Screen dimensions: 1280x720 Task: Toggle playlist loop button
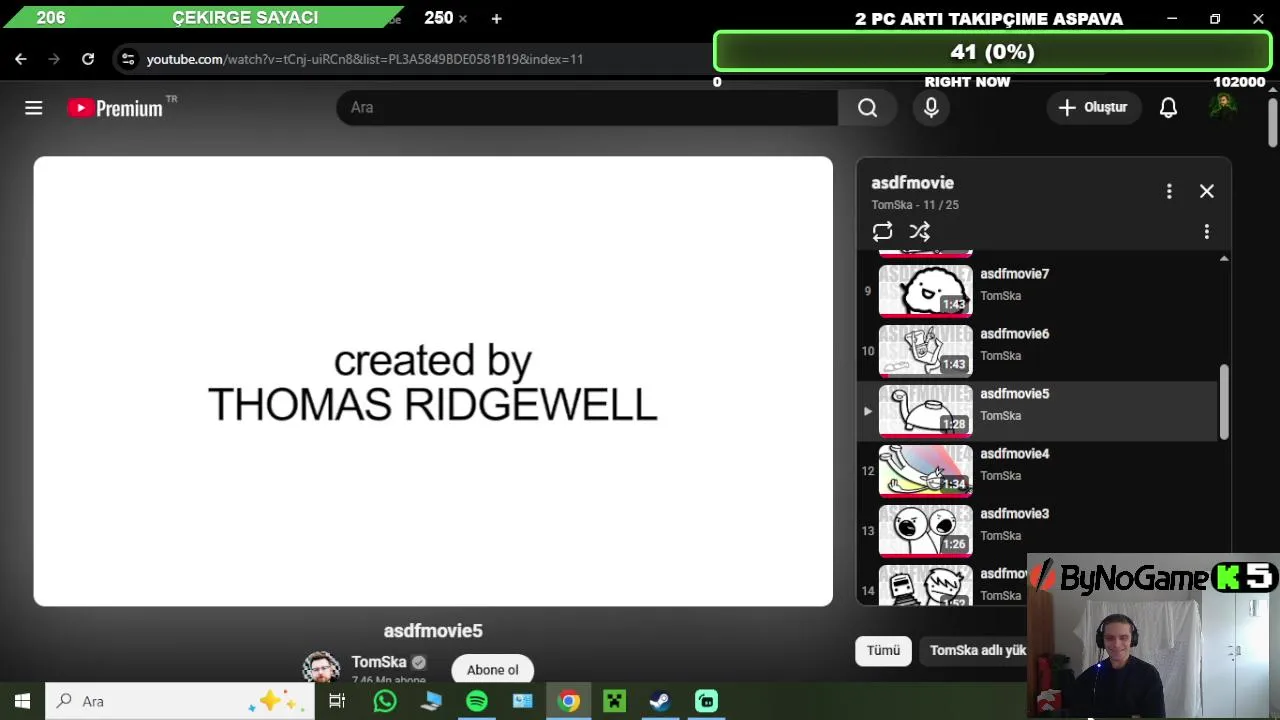click(882, 232)
